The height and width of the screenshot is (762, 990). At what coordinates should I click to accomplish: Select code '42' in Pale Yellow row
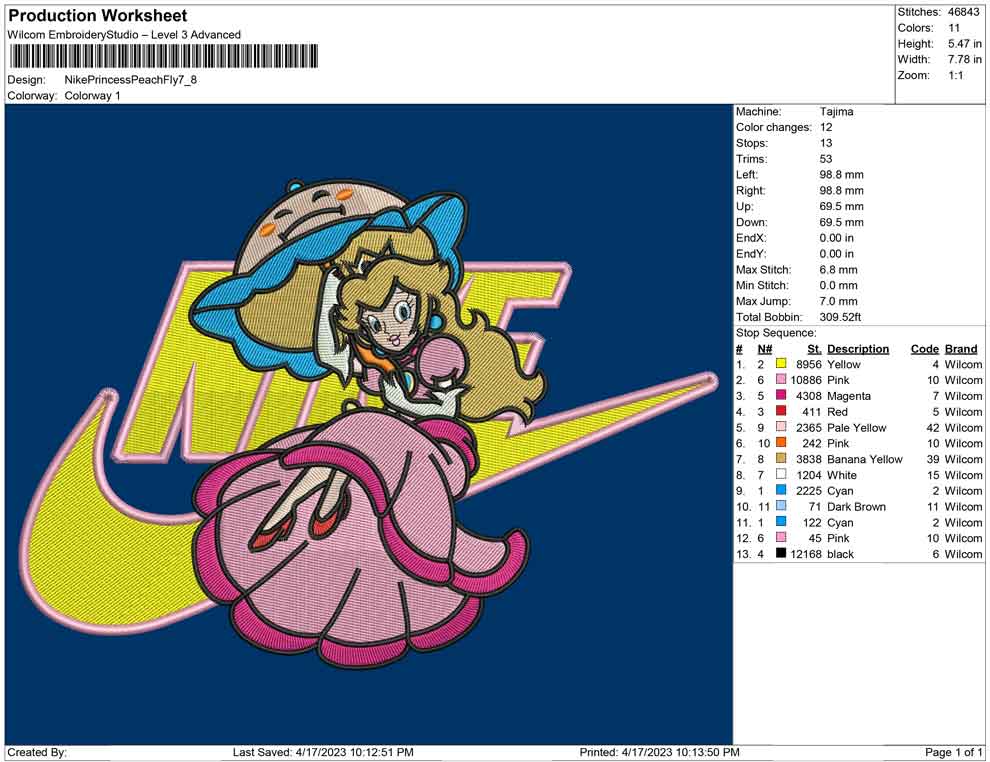point(933,427)
